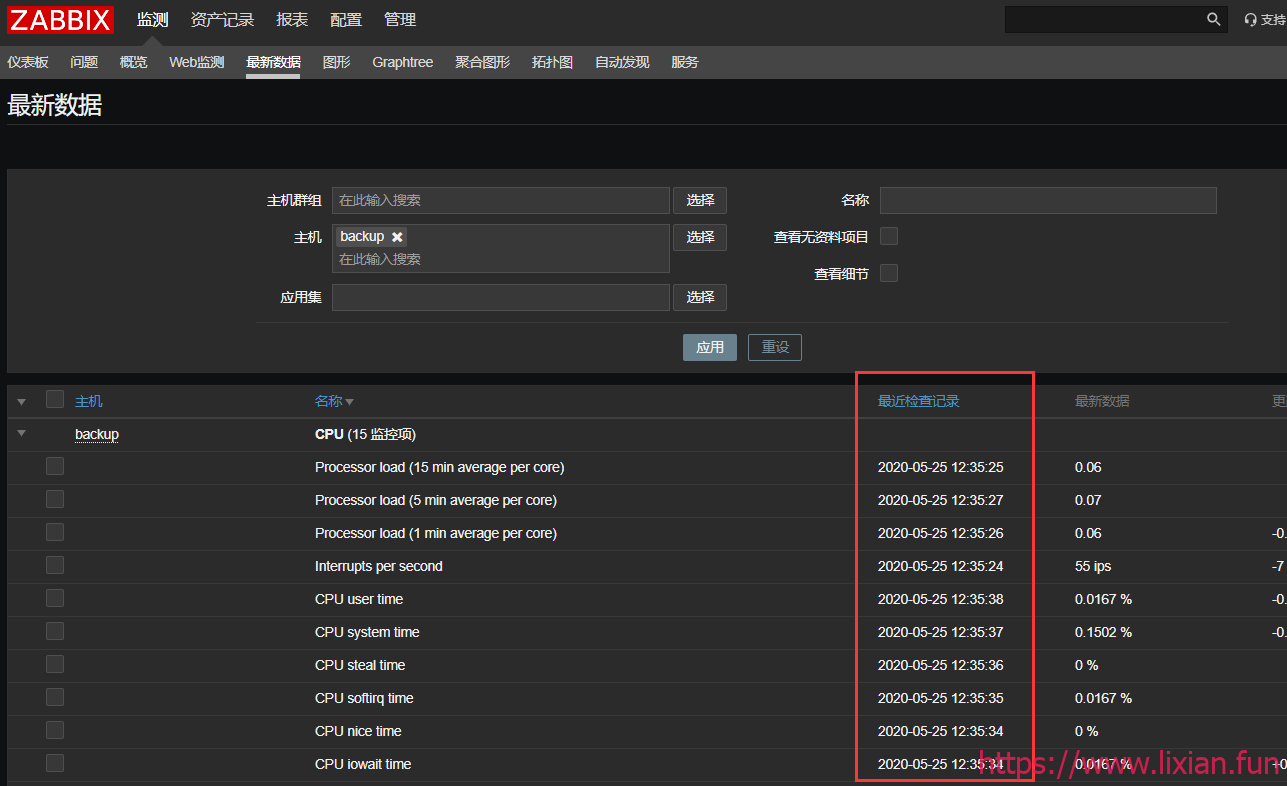Screen dimensions: 1287x786
Task: Tick checkbox for CPU steal time
Action: pyautogui.click(x=55, y=664)
